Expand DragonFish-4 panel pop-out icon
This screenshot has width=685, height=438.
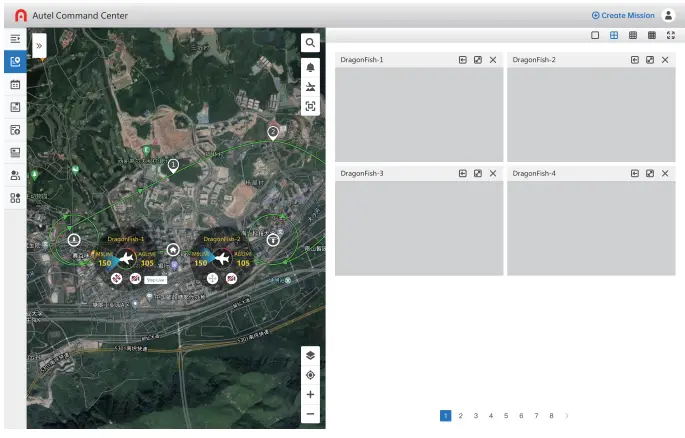point(650,173)
